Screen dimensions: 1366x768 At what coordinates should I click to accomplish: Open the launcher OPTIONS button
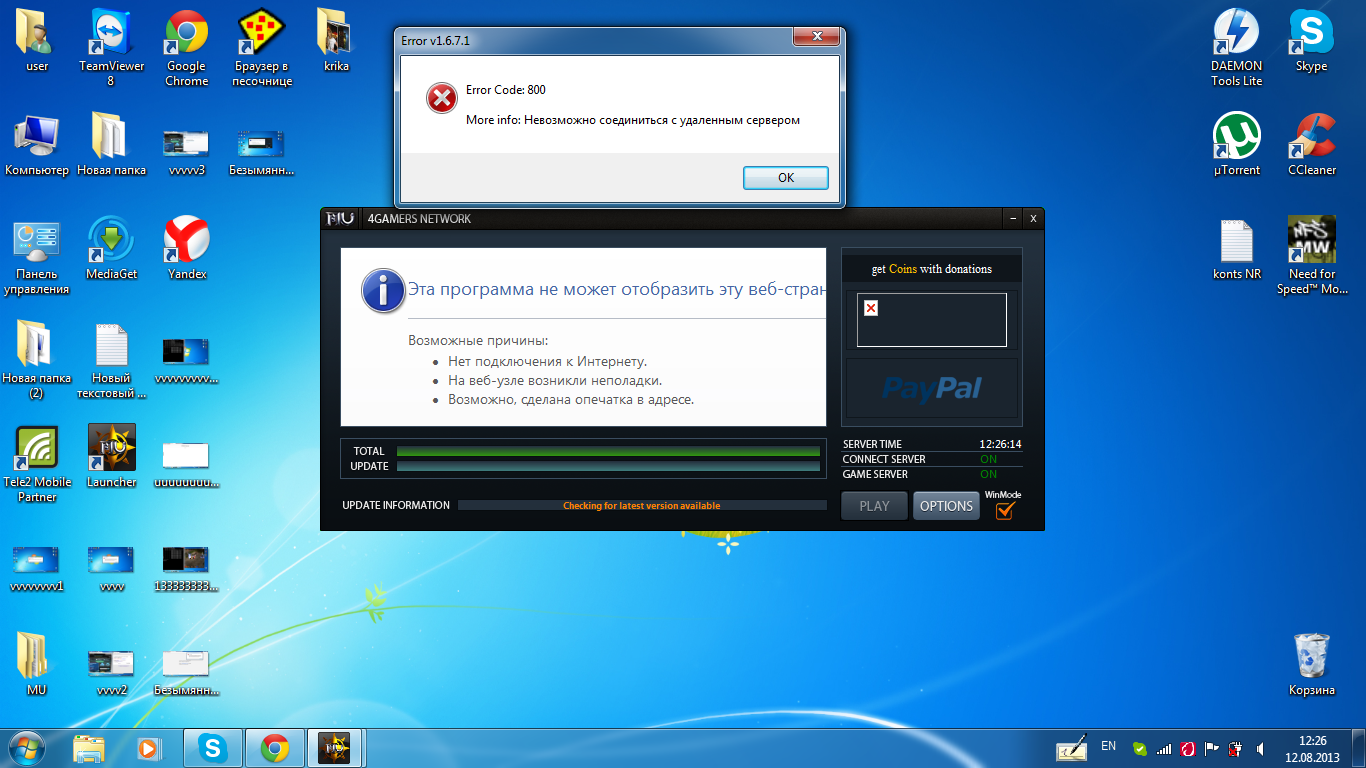point(946,506)
